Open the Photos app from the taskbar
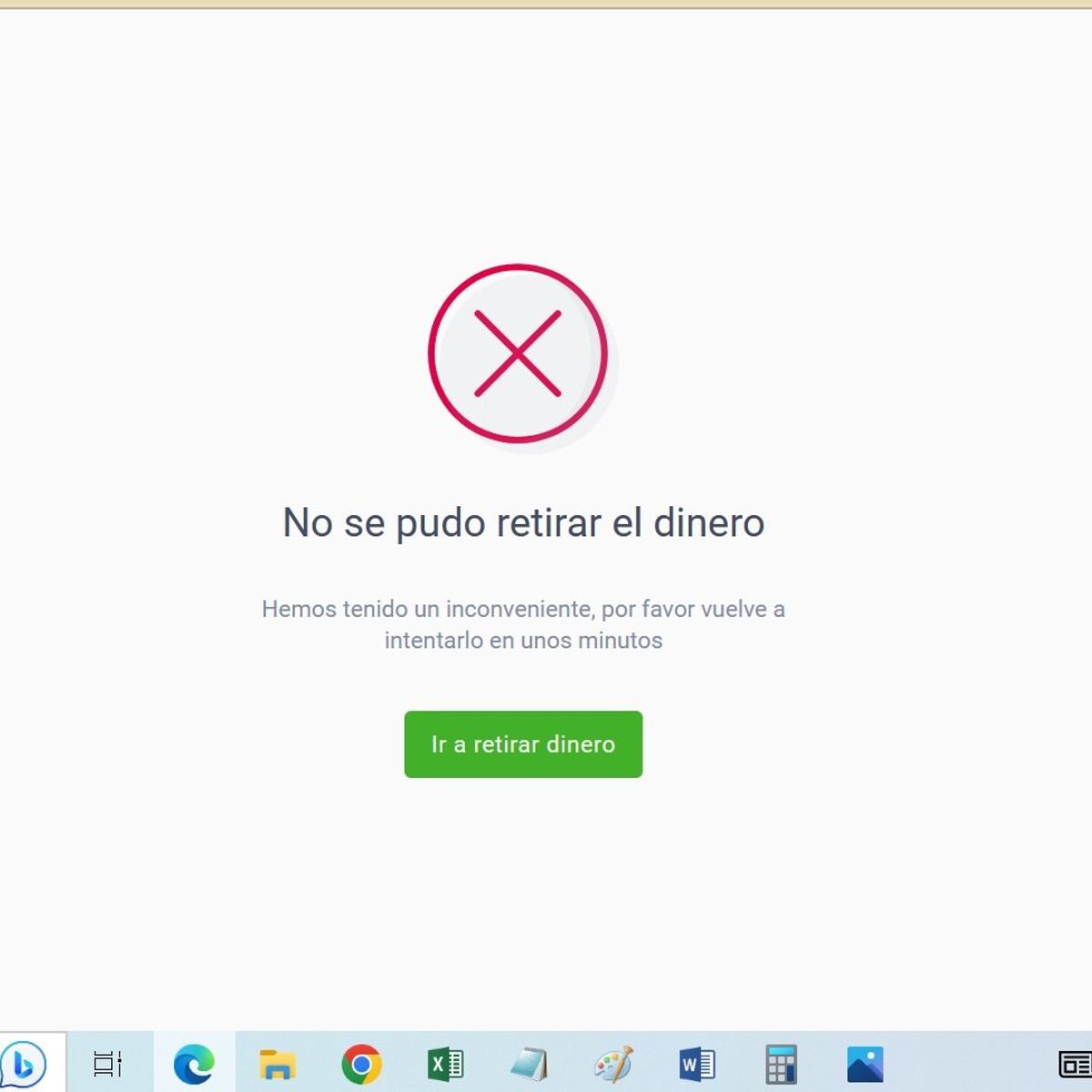Viewport: 1092px width, 1092px height. tap(864, 1063)
